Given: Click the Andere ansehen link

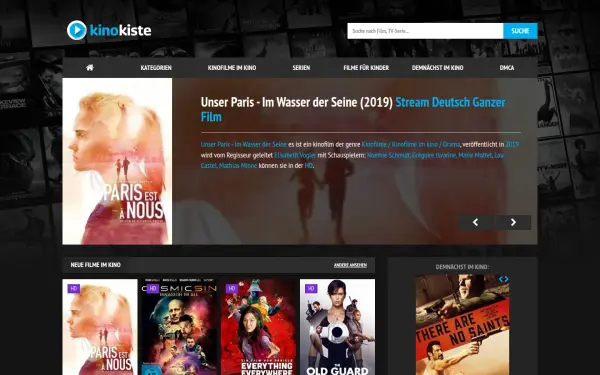Looking at the screenshot, I should 350,265.
